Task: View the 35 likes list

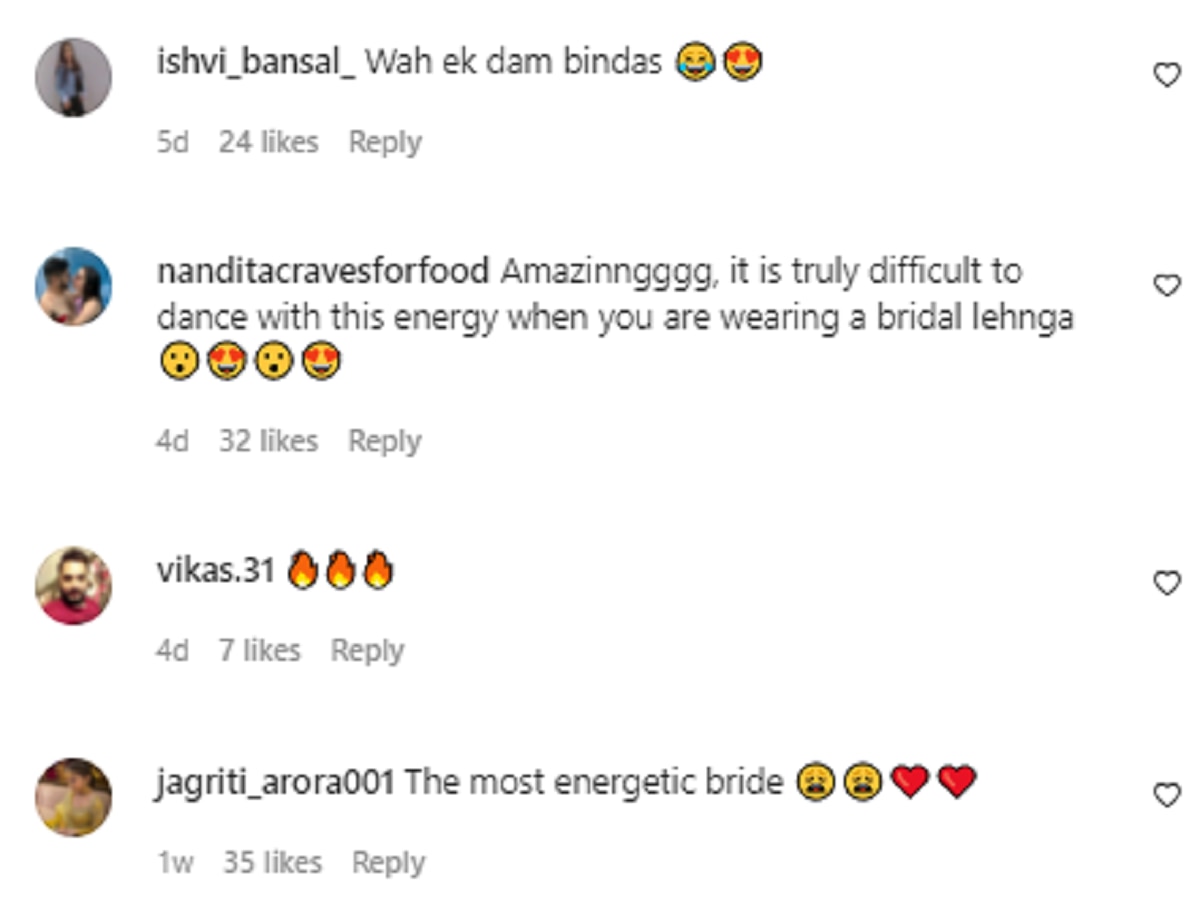Action: (x=272, y=862)
